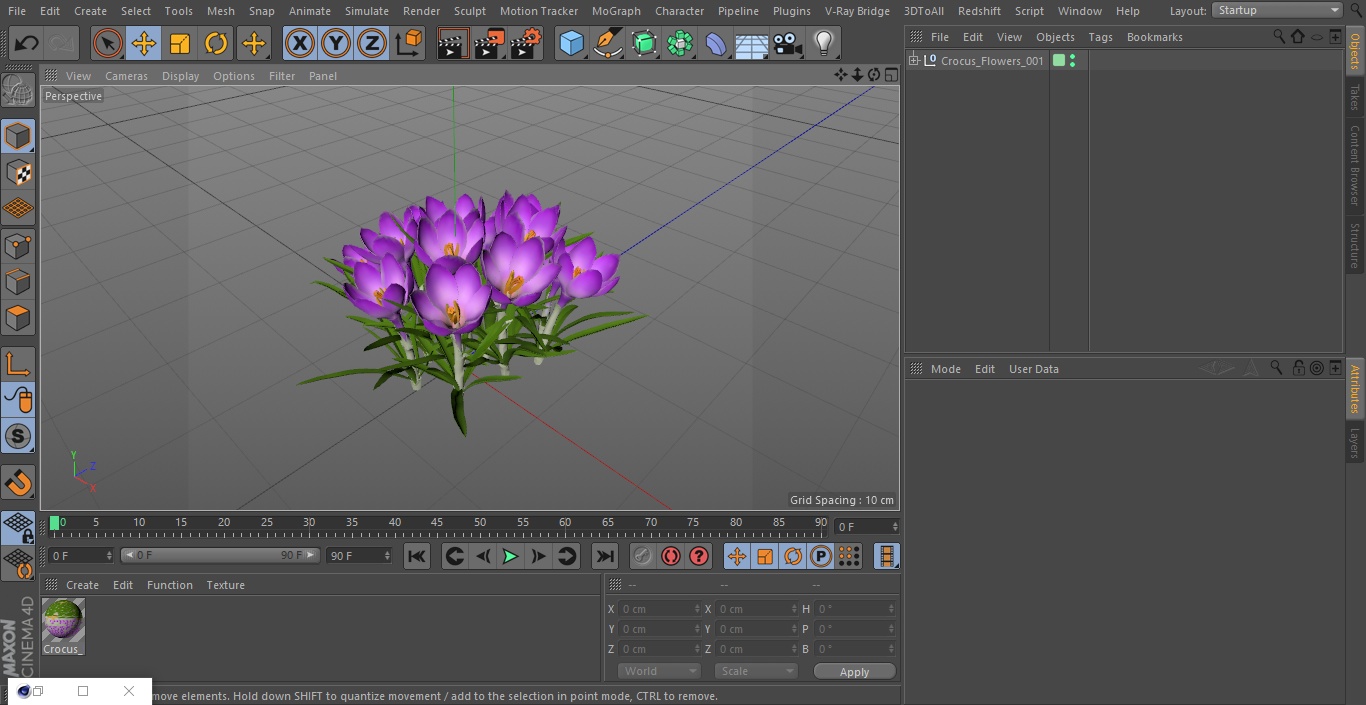This screenshot has height=705, width=1366.
Task: Activate the Move tool
Action: tap(144, 43)
